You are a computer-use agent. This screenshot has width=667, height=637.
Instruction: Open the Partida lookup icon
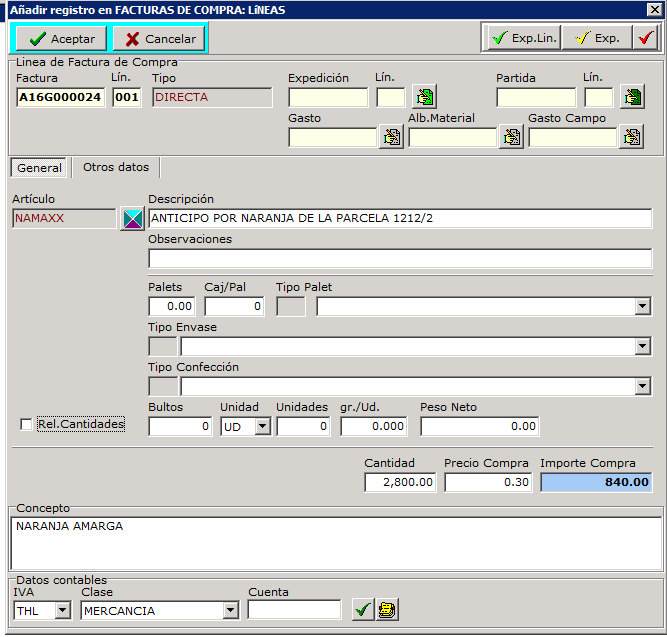pyautogui.click(x=631, y=97)
